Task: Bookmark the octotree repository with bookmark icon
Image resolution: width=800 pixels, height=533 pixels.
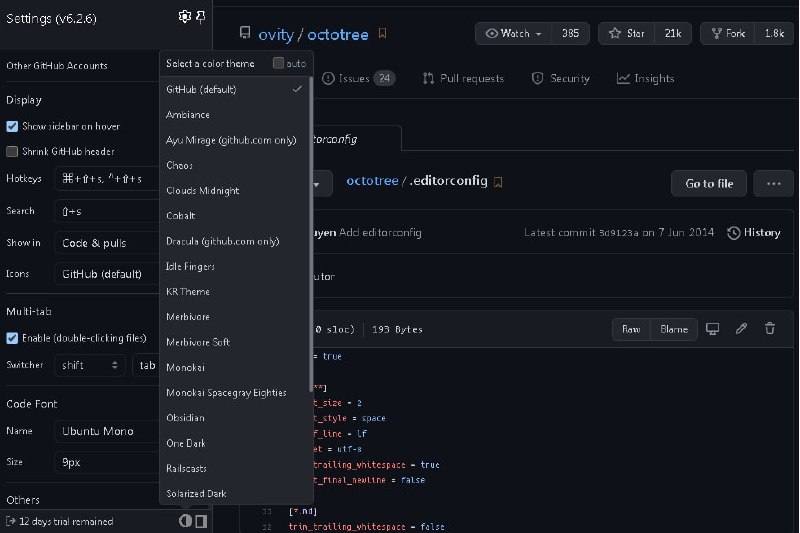Action: (x=382, y=34)
